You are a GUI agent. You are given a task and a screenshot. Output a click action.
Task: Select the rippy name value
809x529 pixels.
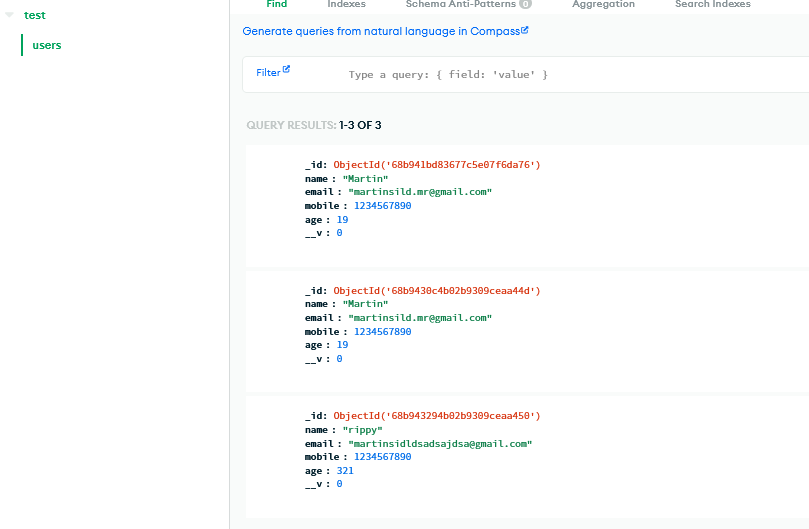(363, 430)
